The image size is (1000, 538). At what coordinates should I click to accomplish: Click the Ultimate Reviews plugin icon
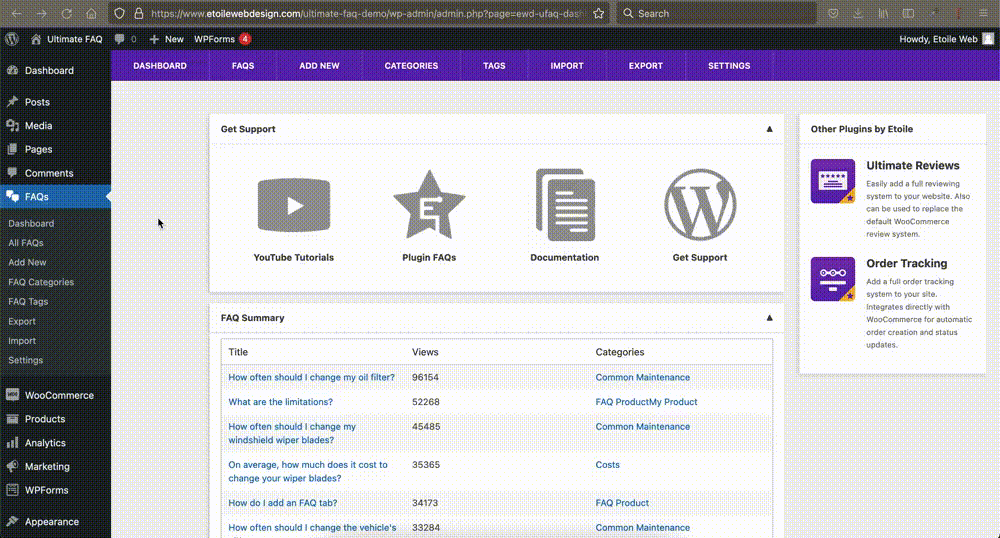pyautogui.click(x=832, y=181)
